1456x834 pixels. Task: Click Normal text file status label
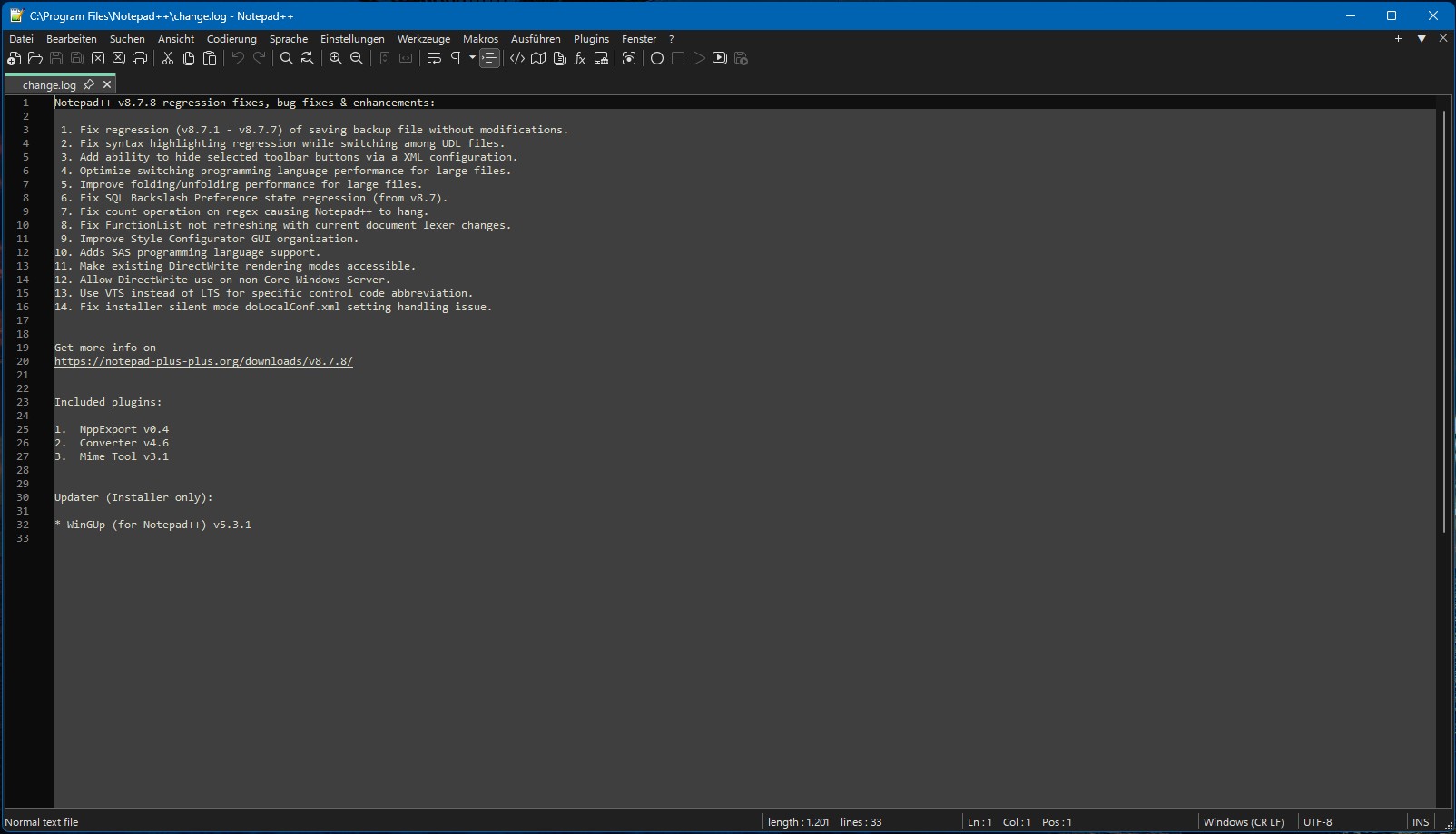[x=42, y=822]
